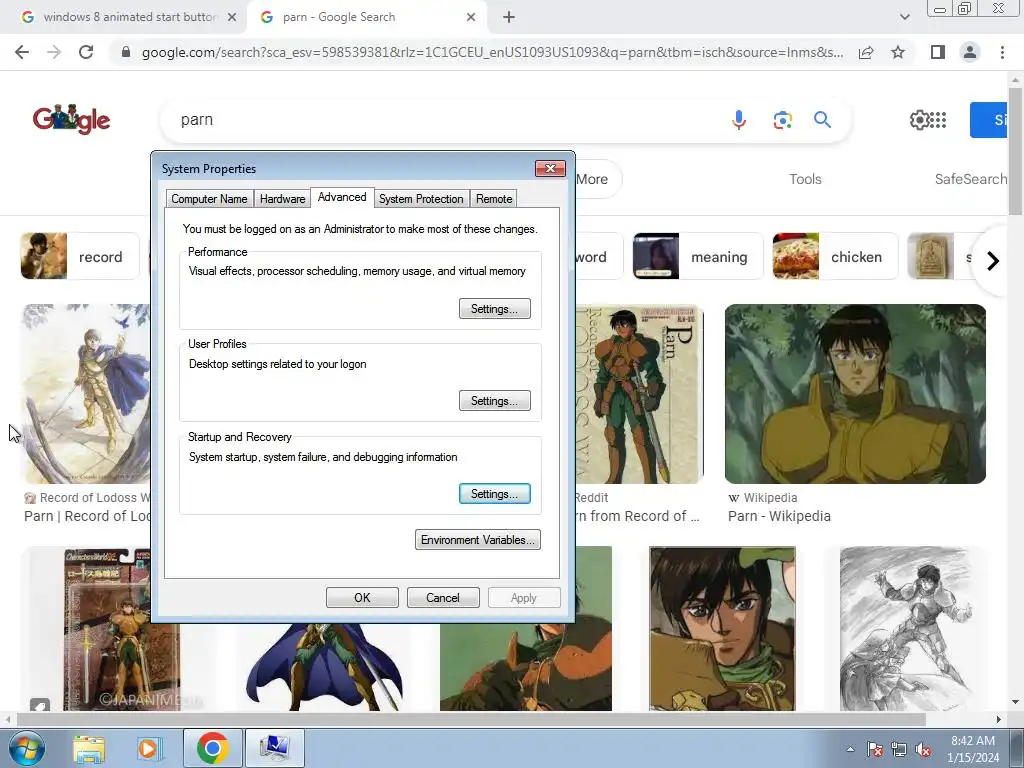
Task: Click the forward navigation arrow
Action: (54, 52)
